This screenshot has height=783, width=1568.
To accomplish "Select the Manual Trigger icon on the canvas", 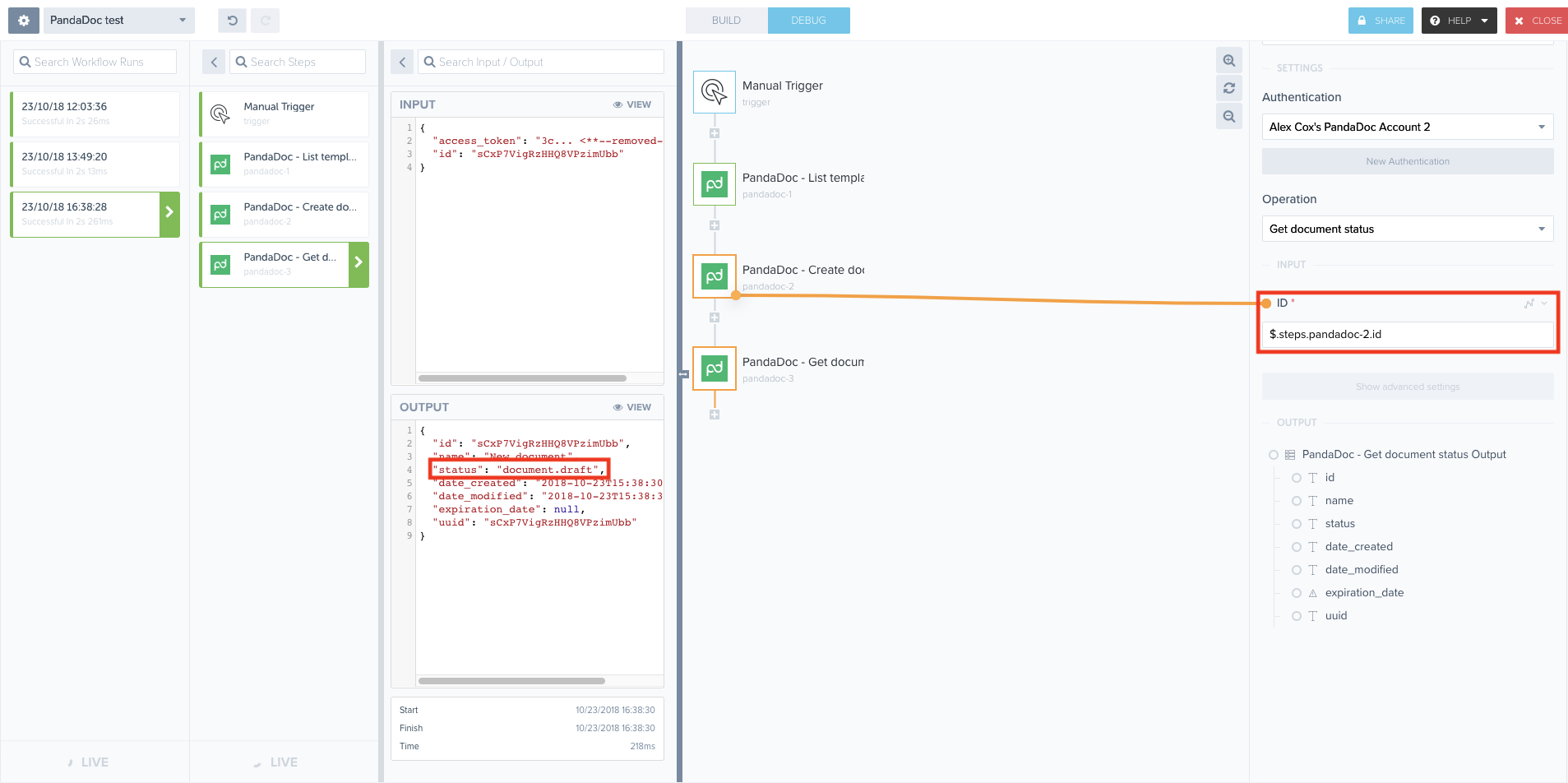I will 714,91.
